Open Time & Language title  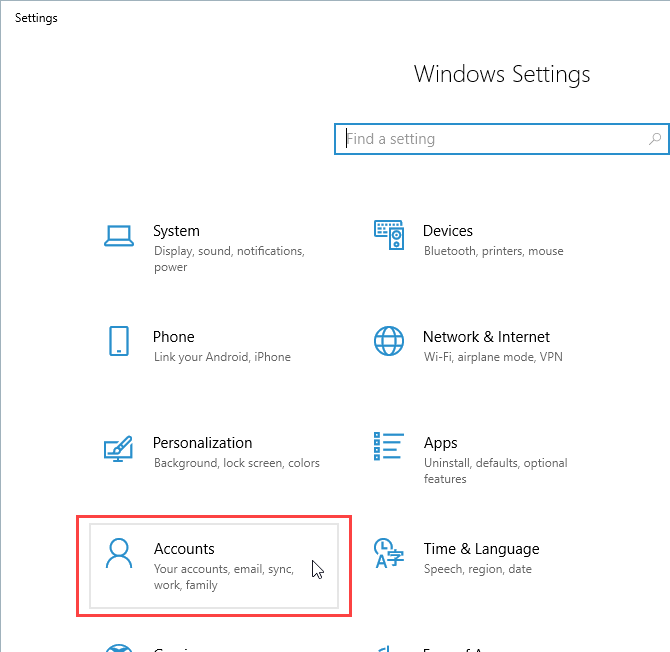(x=482, y=549)
